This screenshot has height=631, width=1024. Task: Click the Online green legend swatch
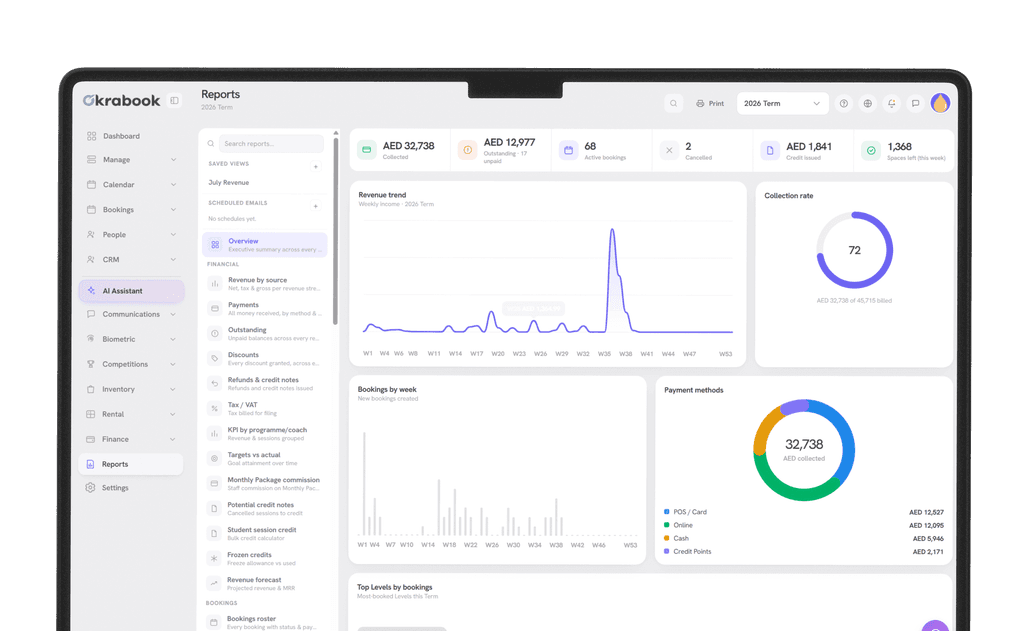[x=667, y=525]
